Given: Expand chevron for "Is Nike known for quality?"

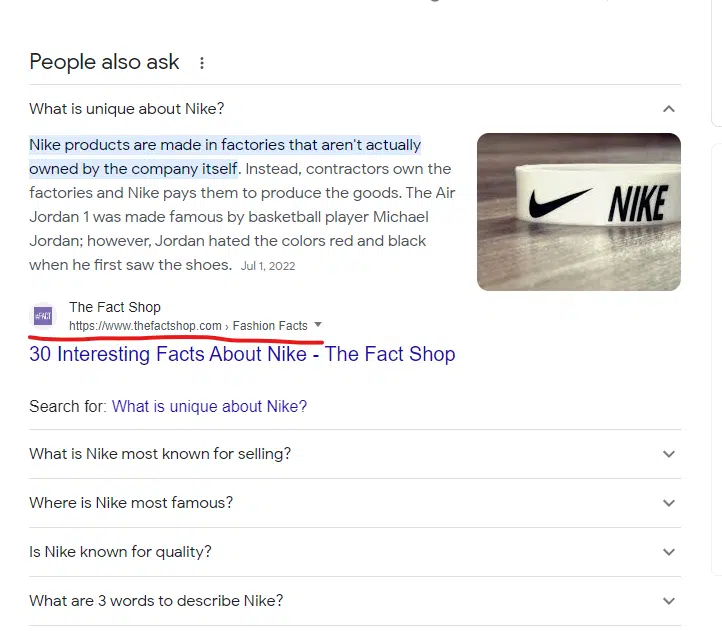Looking at the screenshot, I should [669, 552].
